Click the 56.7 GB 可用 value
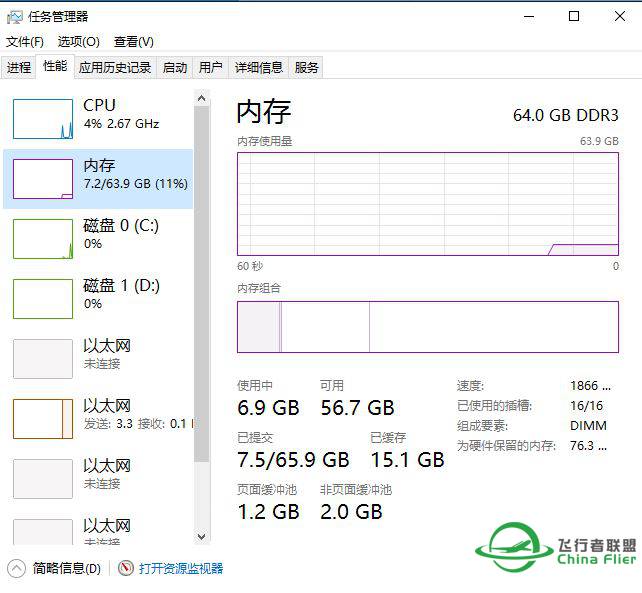The image size is (642, 593). click(357, 408)
